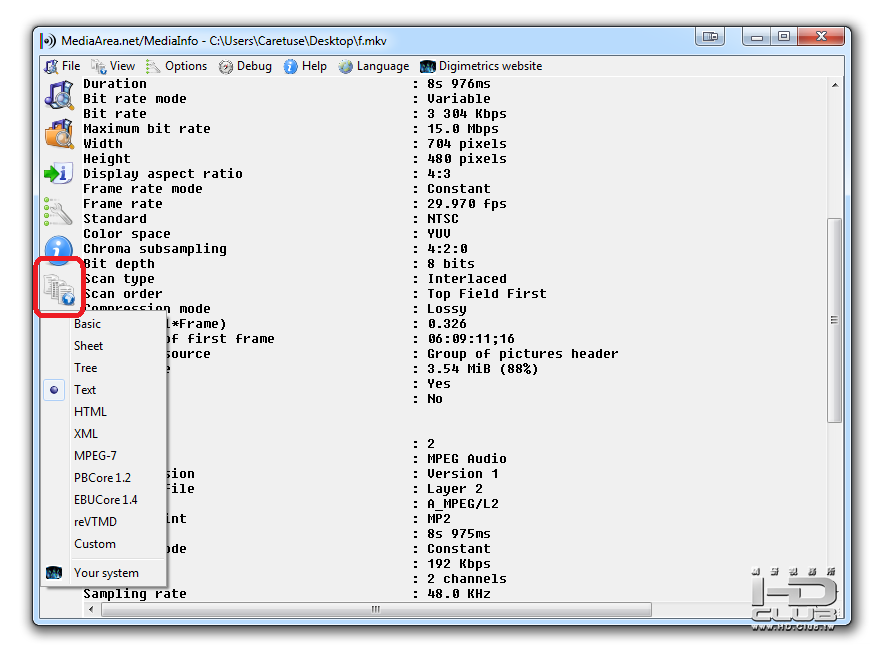Open the Digimetrics website menu item

tap(481, 66)
